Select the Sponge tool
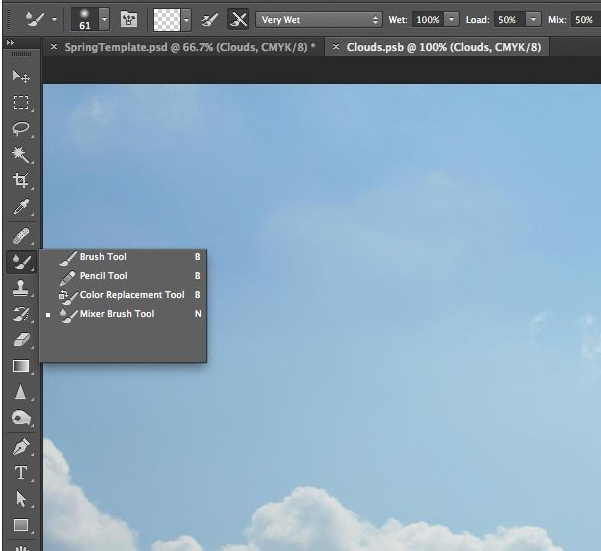This screenshot has width=601, height=551. [x=21, y=418]
